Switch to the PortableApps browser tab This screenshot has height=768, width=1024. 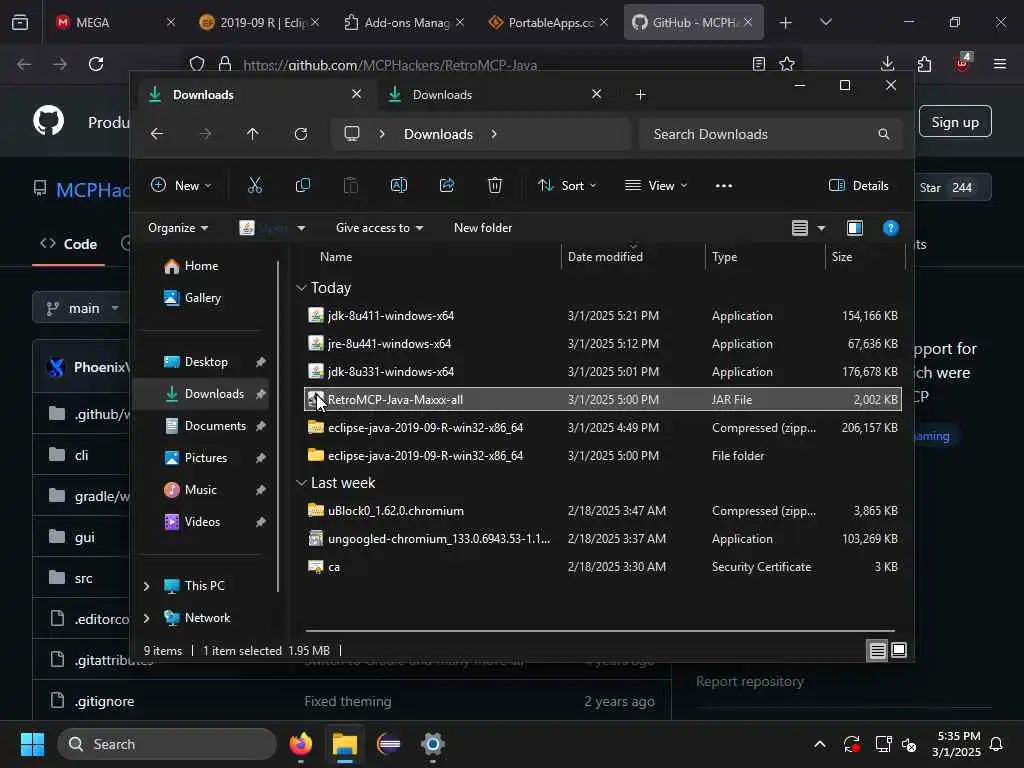[549, 22]
